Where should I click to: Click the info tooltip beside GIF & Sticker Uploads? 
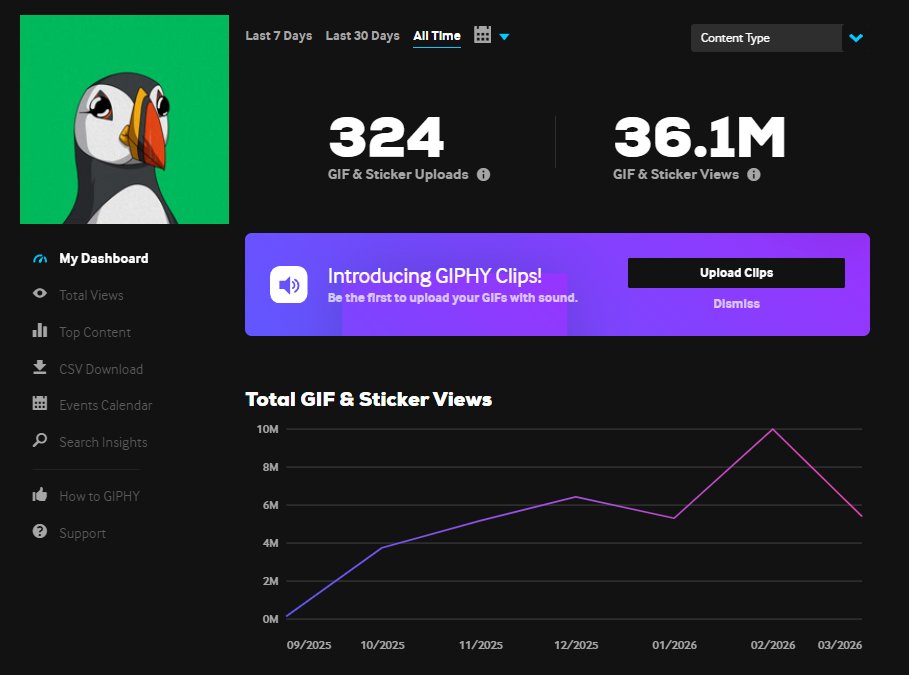click(x=483, y=174)
